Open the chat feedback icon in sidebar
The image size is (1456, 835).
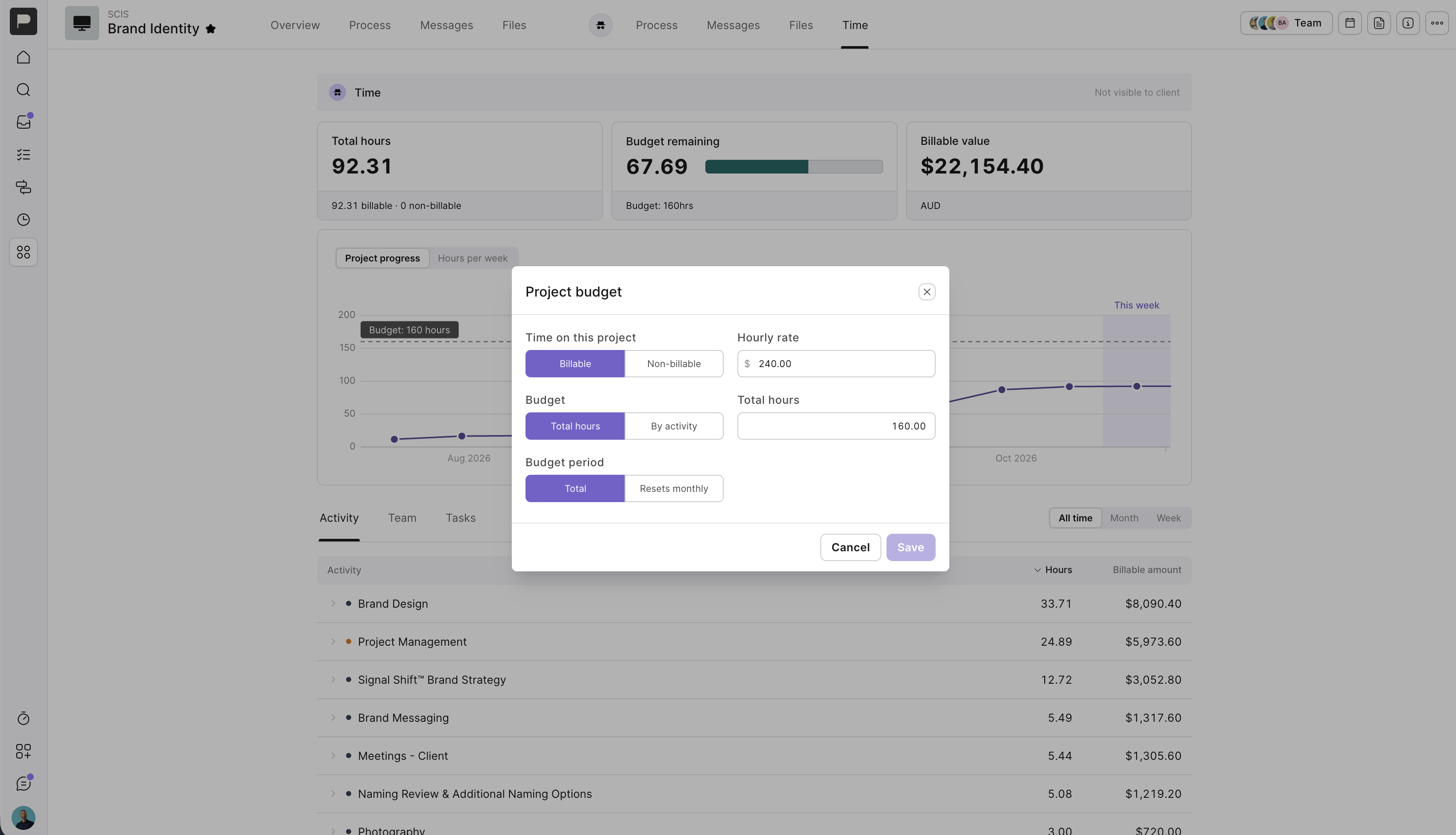tap(23, 783)
